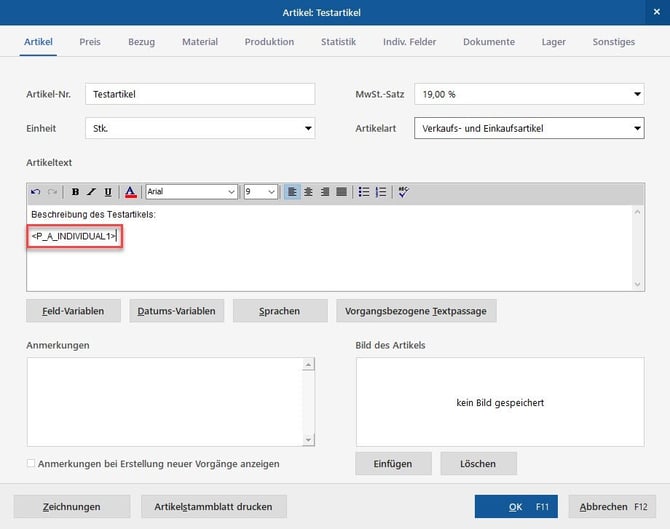Insert a bulleted list in Artikeltext
The height and width of the screenshot is (529, 670).
click(364, 192)
